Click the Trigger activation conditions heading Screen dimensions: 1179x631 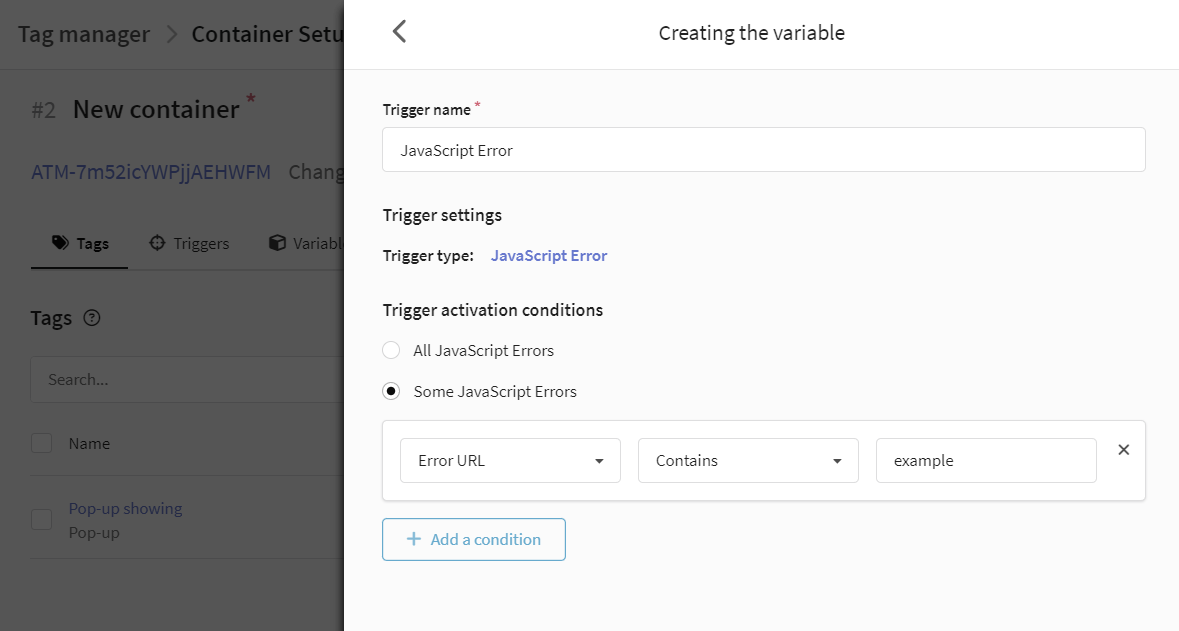[493, 311]
